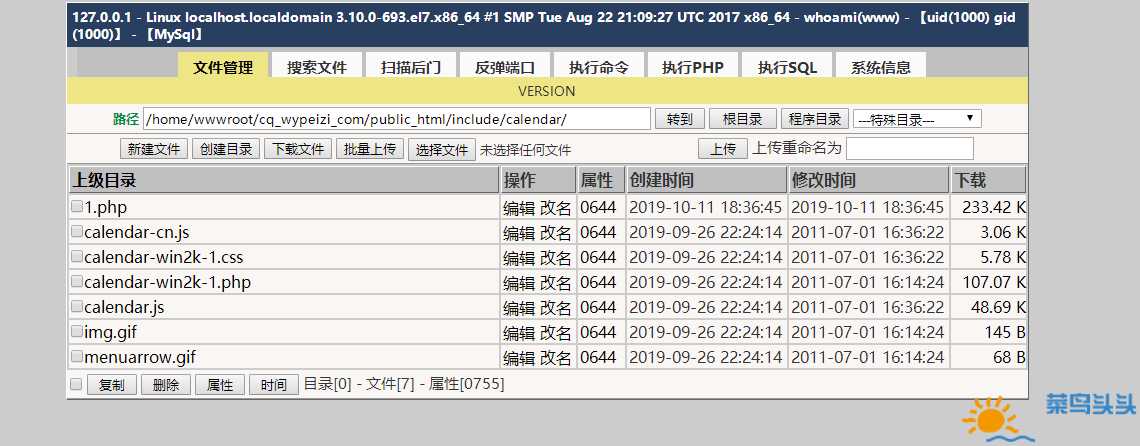Click the 上传 upload button
This screenshot has width=1140, height=446.
723,149
